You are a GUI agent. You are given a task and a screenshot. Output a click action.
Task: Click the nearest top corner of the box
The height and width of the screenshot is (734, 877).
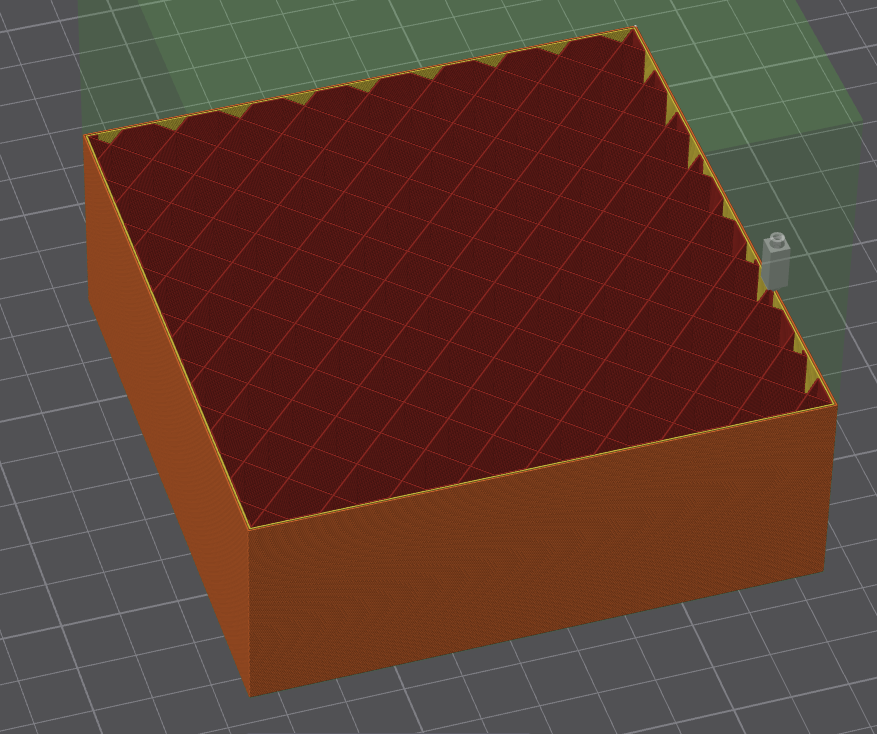pos(249,527)
